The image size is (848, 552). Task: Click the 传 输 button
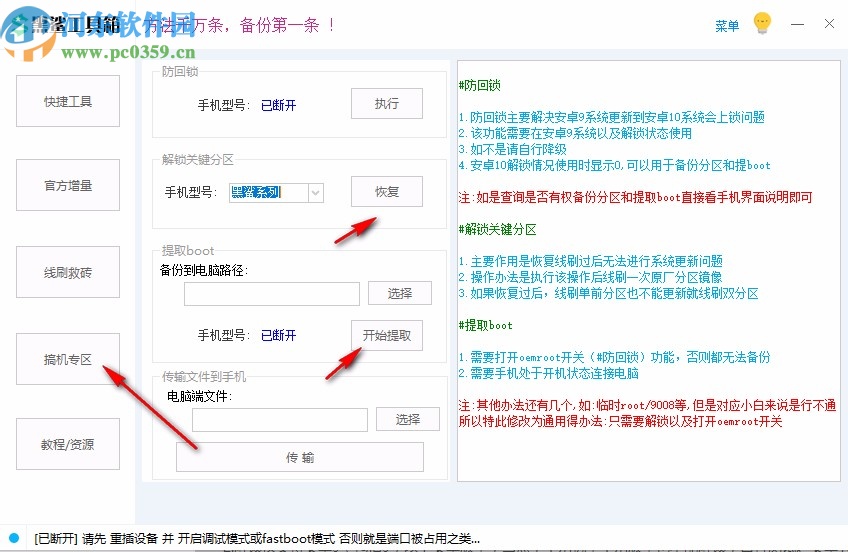[300, 457]
